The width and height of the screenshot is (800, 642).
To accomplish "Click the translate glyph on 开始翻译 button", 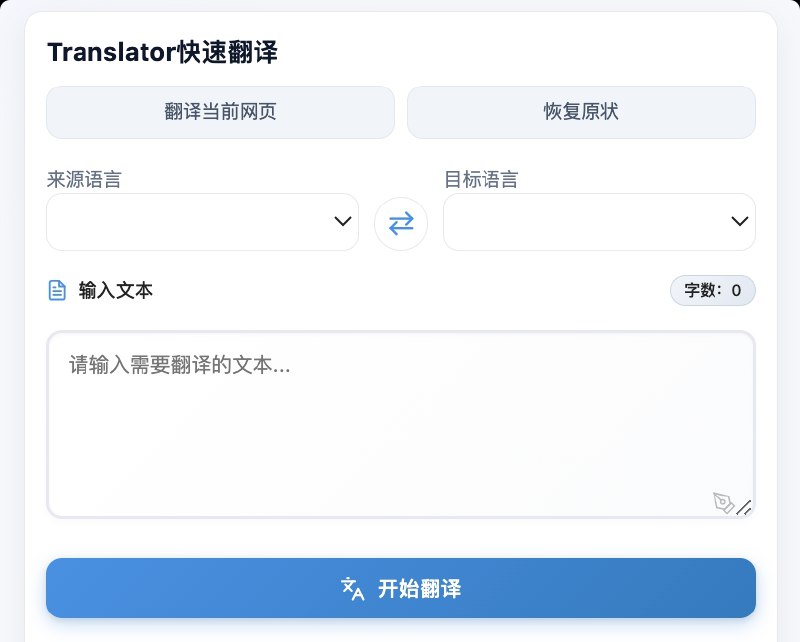I will tap(352, 588).
